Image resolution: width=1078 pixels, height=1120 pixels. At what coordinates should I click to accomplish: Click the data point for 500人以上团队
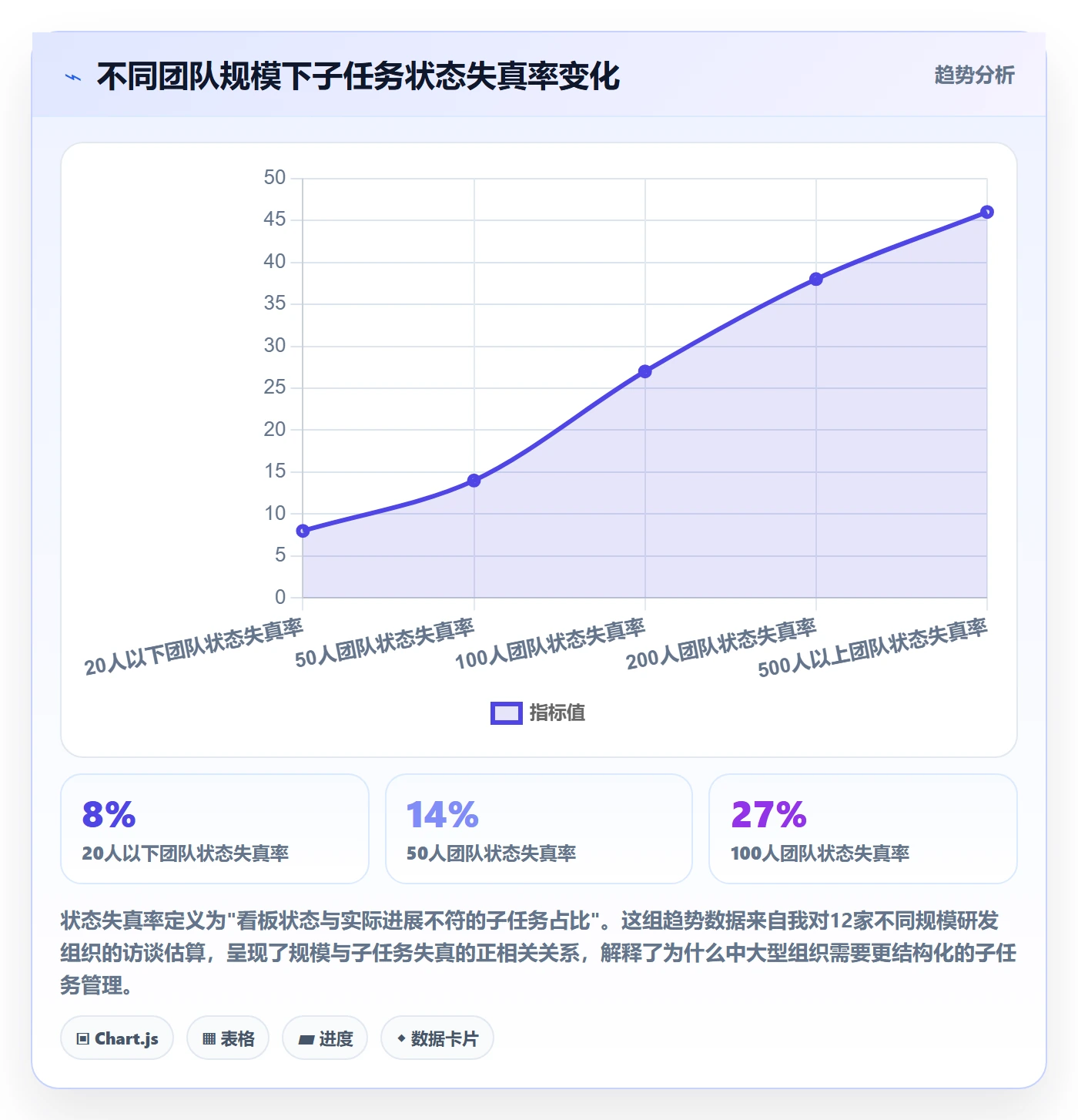[987, 212]
